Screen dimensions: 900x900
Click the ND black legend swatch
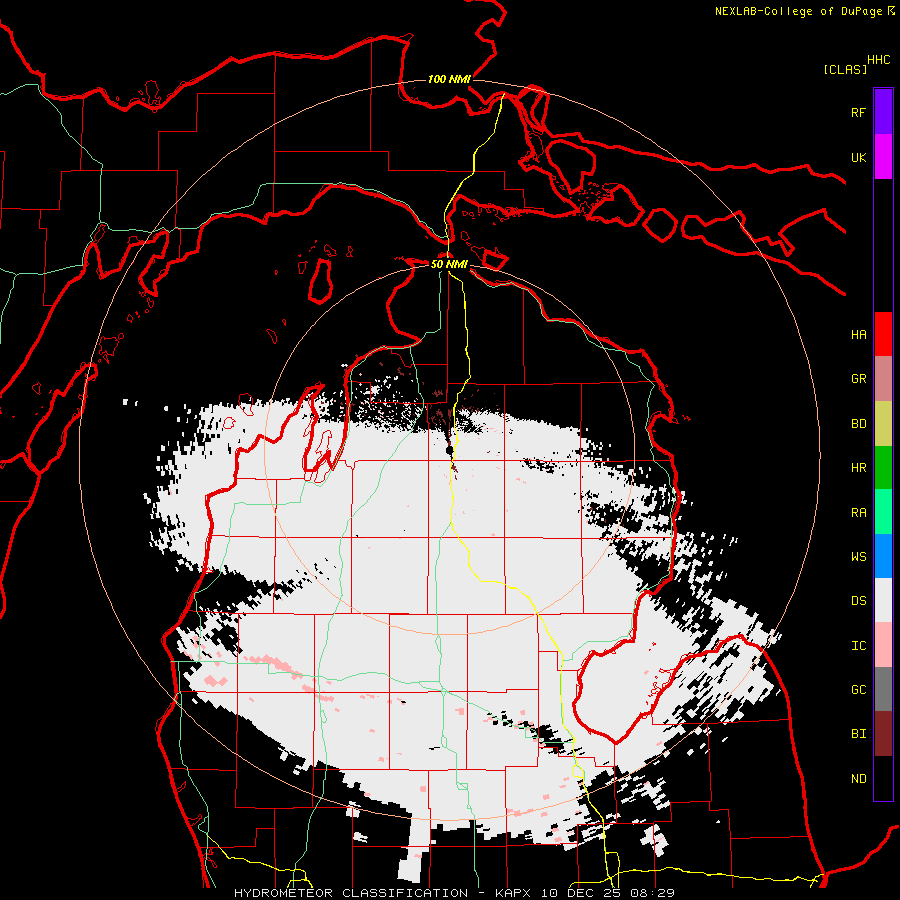point(883,778)
